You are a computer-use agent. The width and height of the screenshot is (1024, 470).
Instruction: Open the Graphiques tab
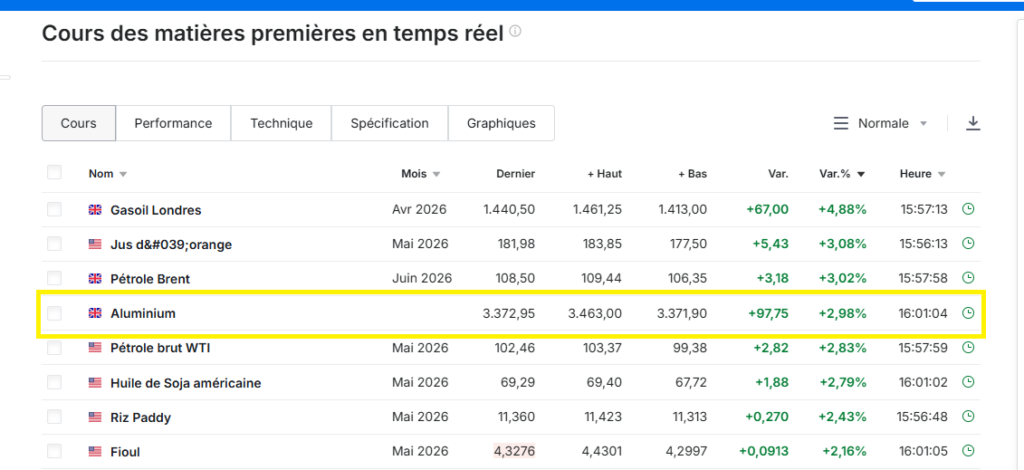(x=501, y=123)
